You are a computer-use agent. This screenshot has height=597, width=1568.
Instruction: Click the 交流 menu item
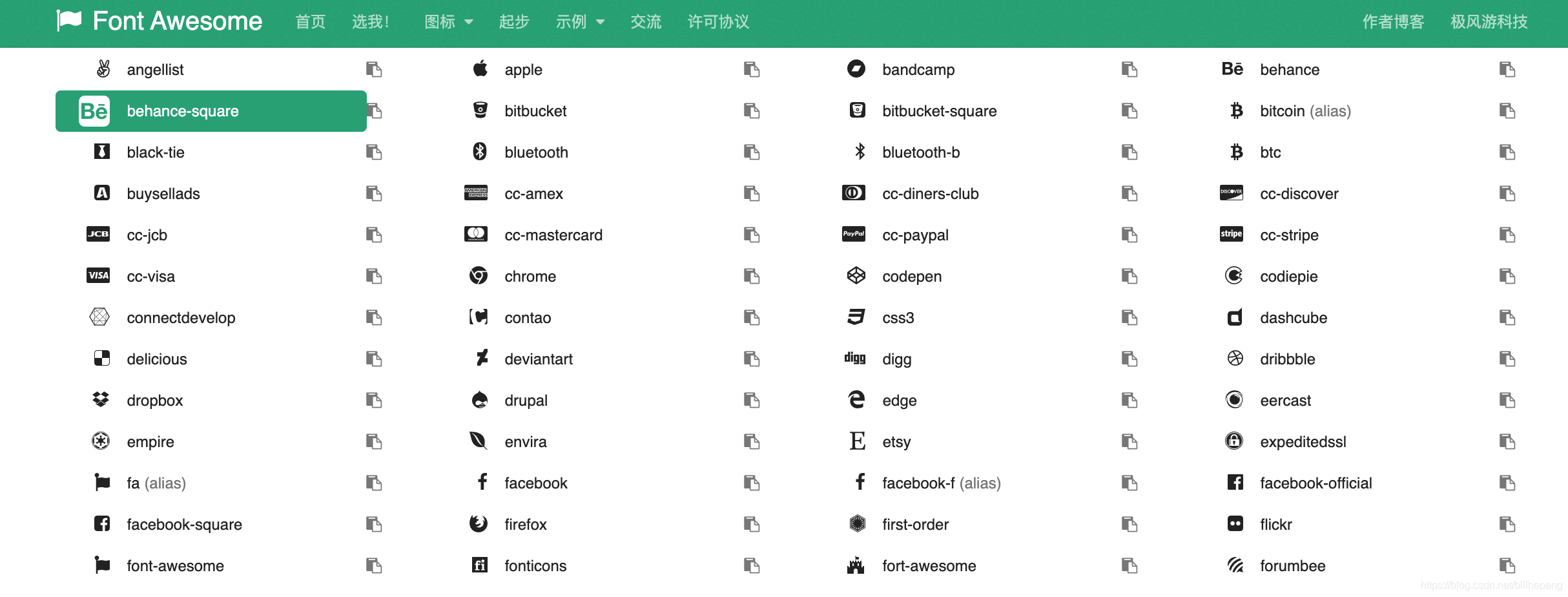click(x=645, y=21)
